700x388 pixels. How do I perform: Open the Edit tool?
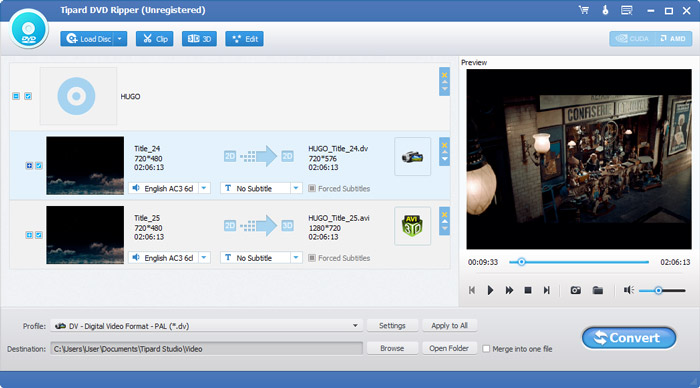pyautogui.click(x=245, y=39)
